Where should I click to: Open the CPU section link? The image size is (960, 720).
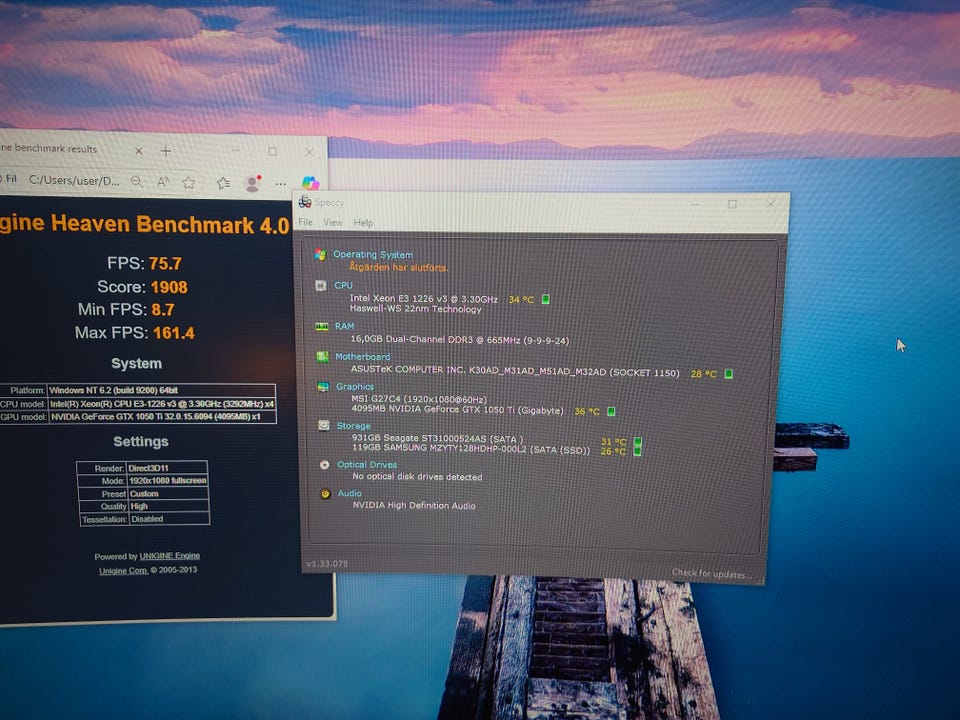click(x=343, y=285)
